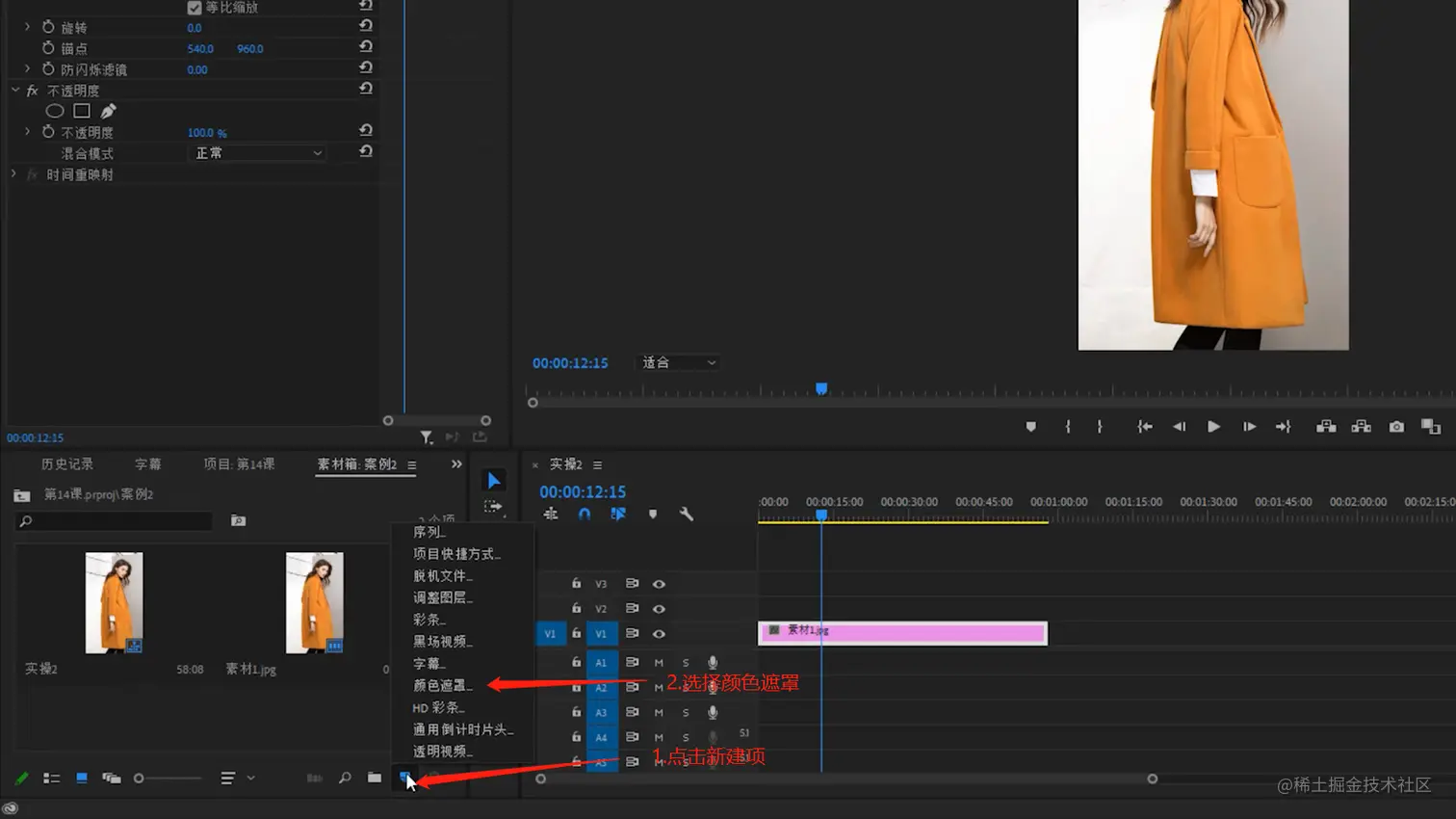Toggle the 等比缩放 checkbox
This screenshot has width=1456, height=819.
(x=194, y=8)
